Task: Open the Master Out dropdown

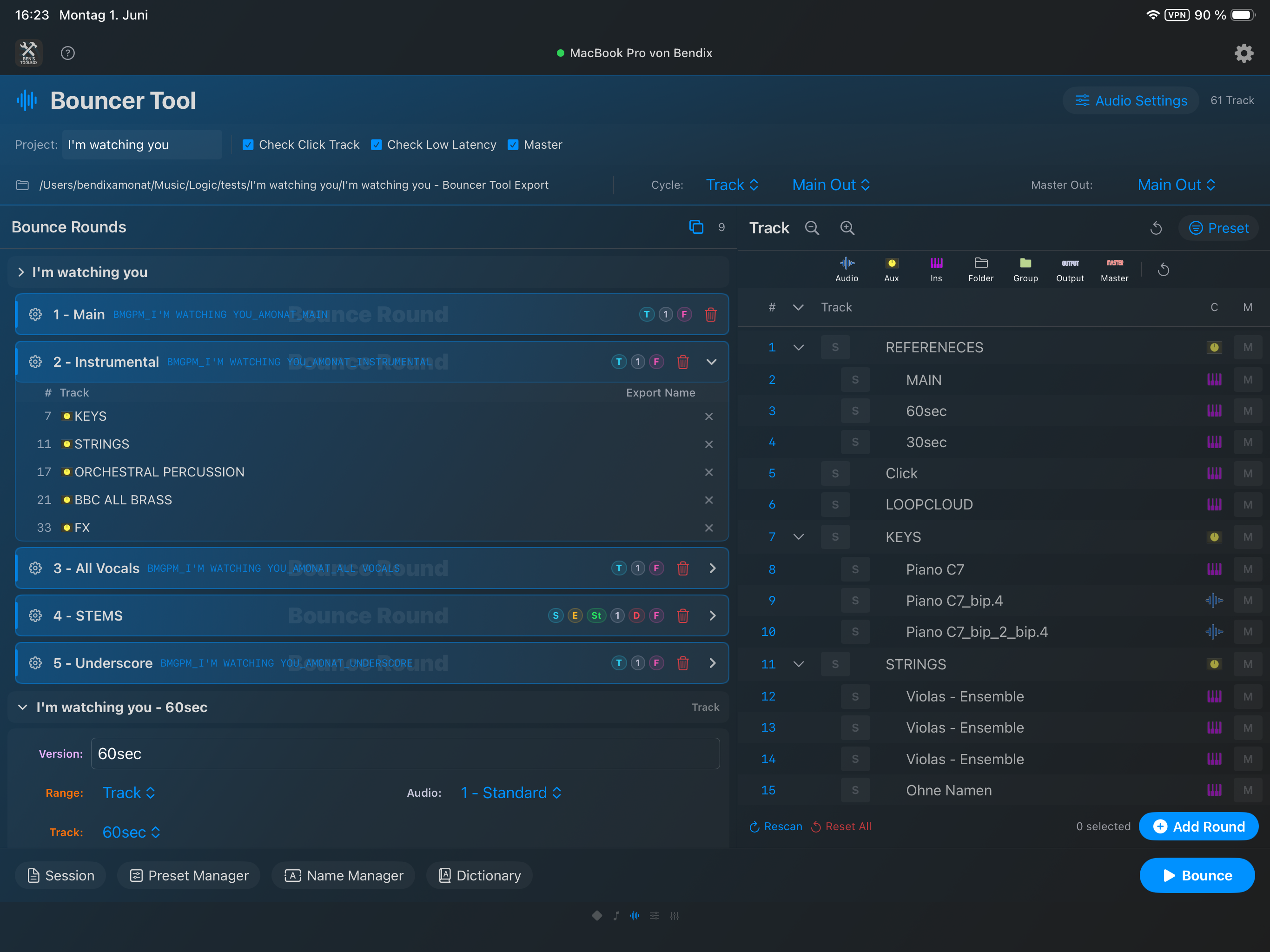Action: (1177, 185)
